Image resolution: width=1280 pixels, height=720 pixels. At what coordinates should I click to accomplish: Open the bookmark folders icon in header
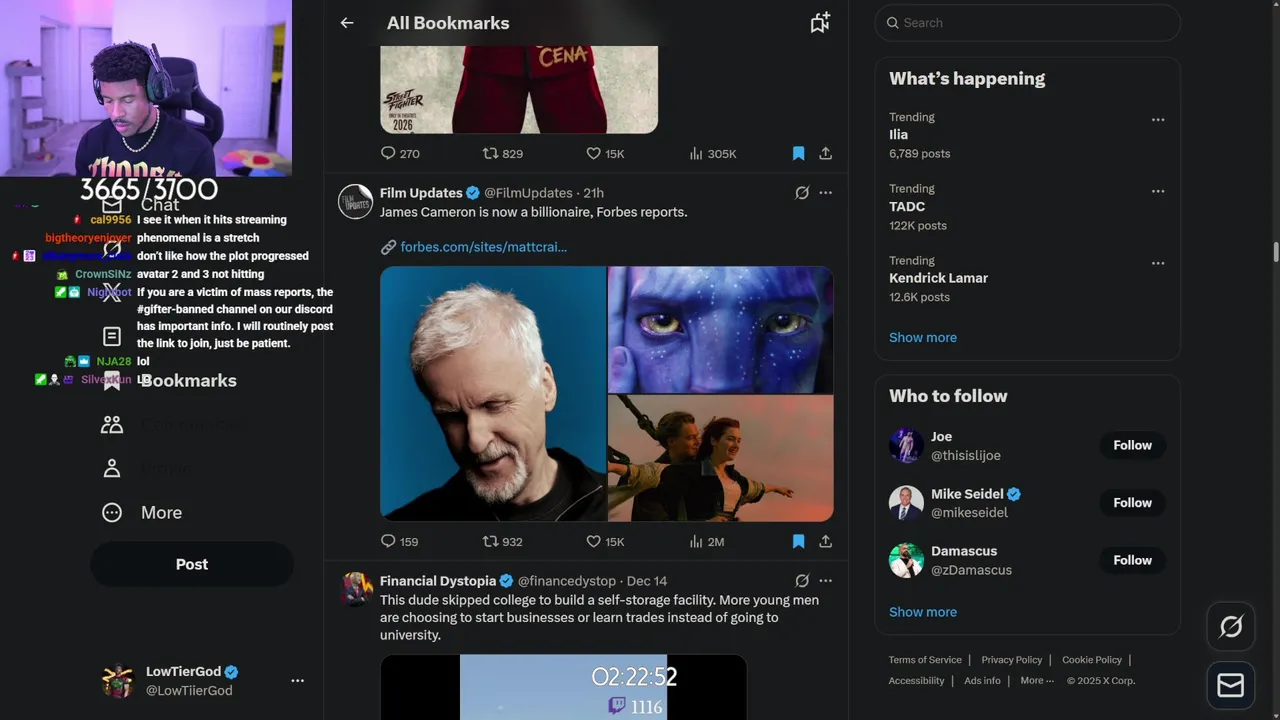click(820, 23)
